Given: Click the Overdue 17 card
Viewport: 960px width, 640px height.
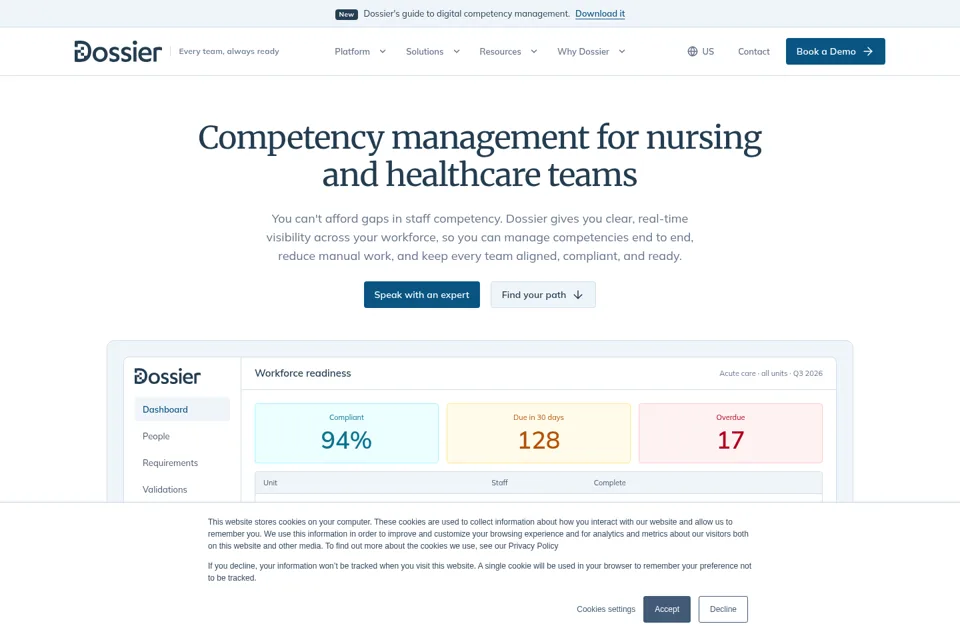Looking at the screenshot, I should click(730, 433).
